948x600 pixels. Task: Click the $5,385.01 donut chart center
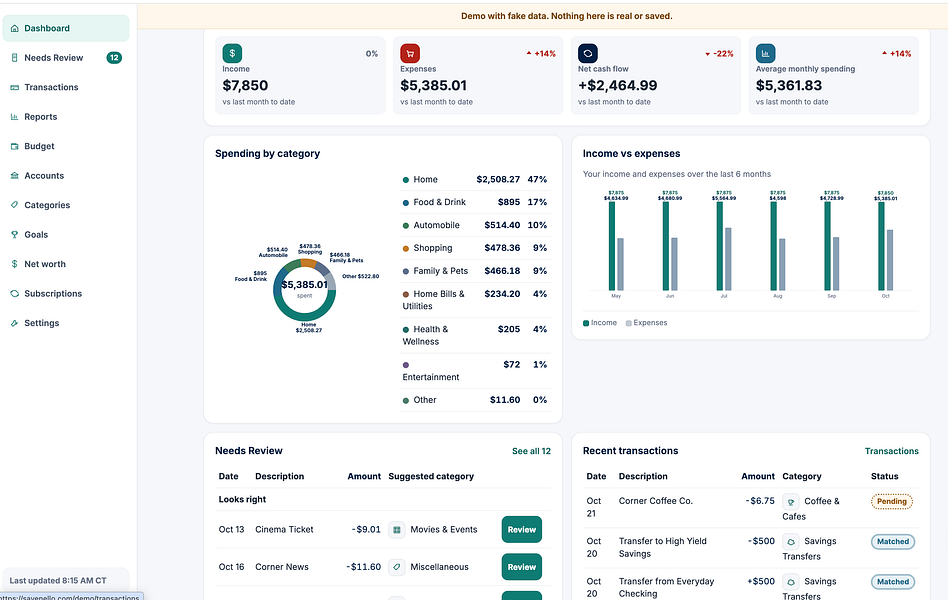[305, 285]
